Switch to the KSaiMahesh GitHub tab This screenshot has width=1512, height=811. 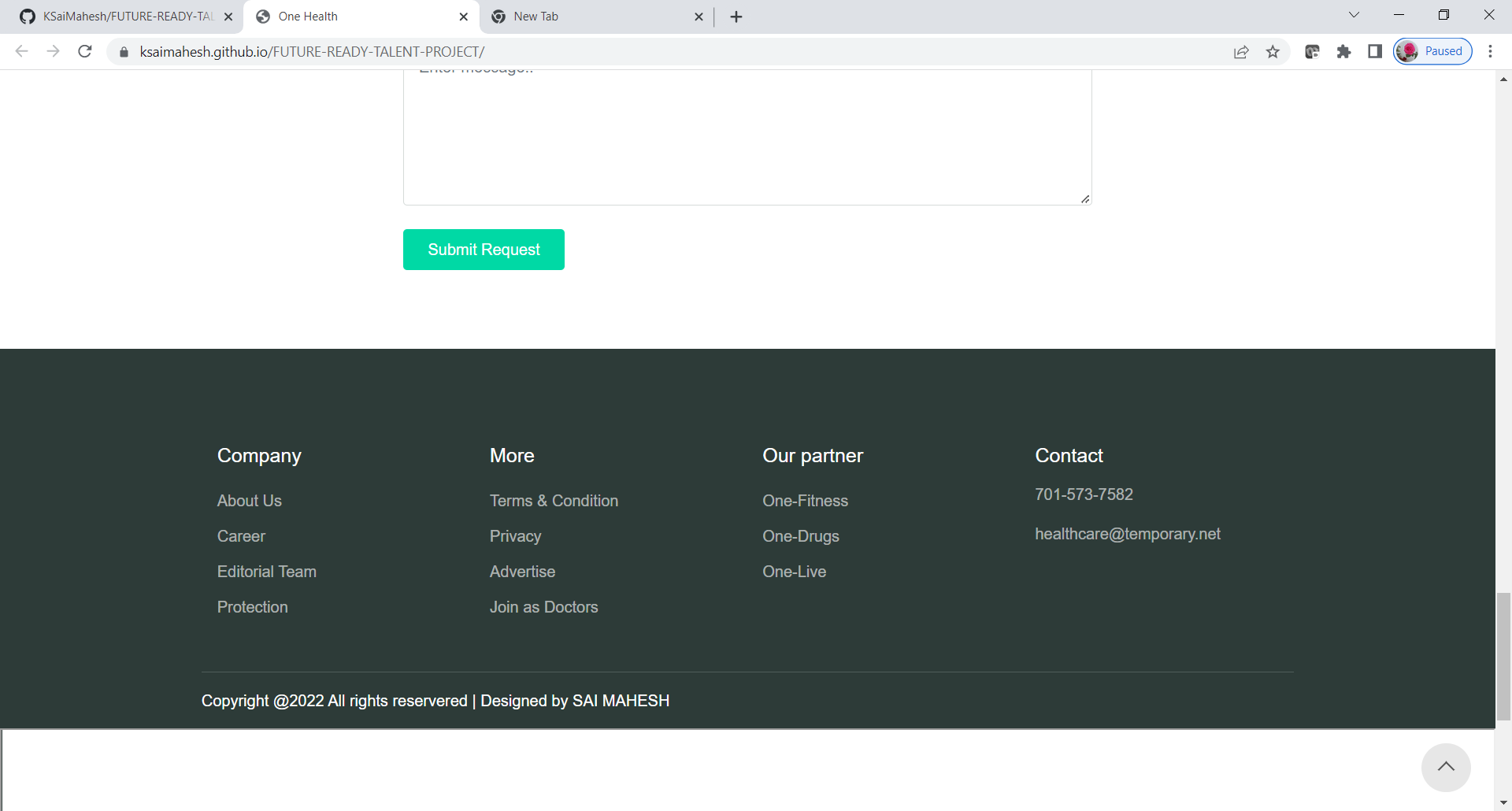tap(126, 17)
